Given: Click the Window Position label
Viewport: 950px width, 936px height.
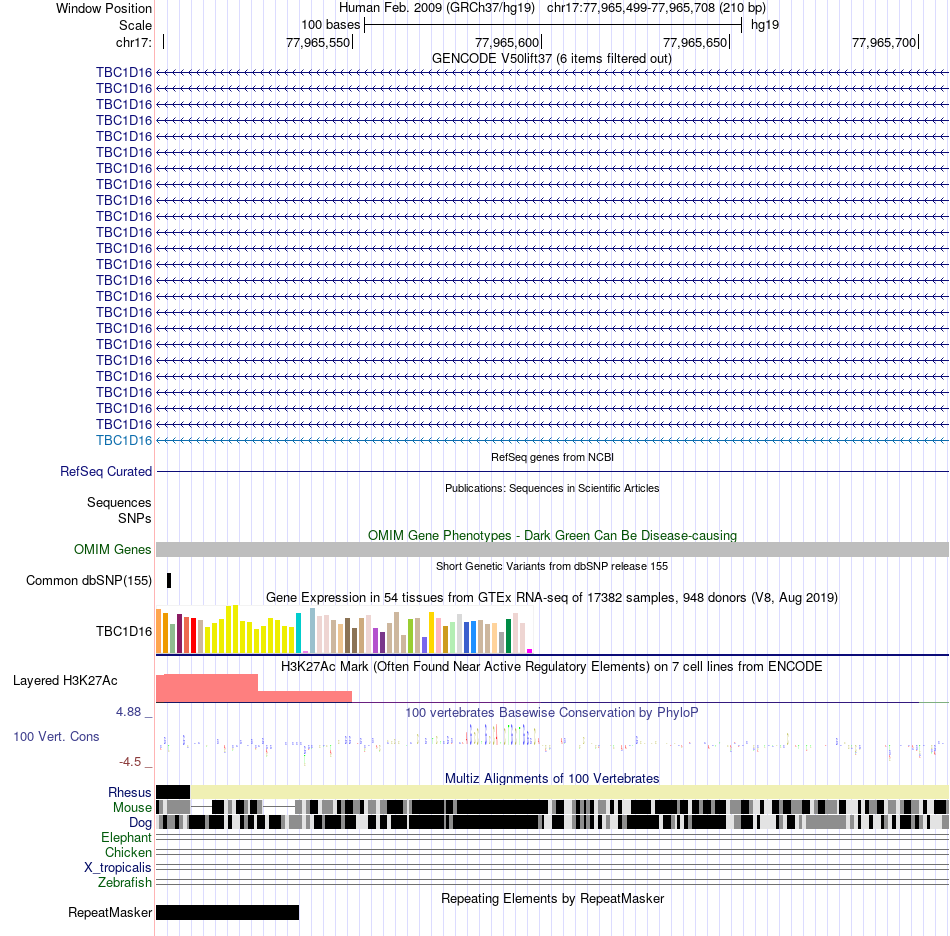Looking at the screenshot, I should [x=104, y=8].
